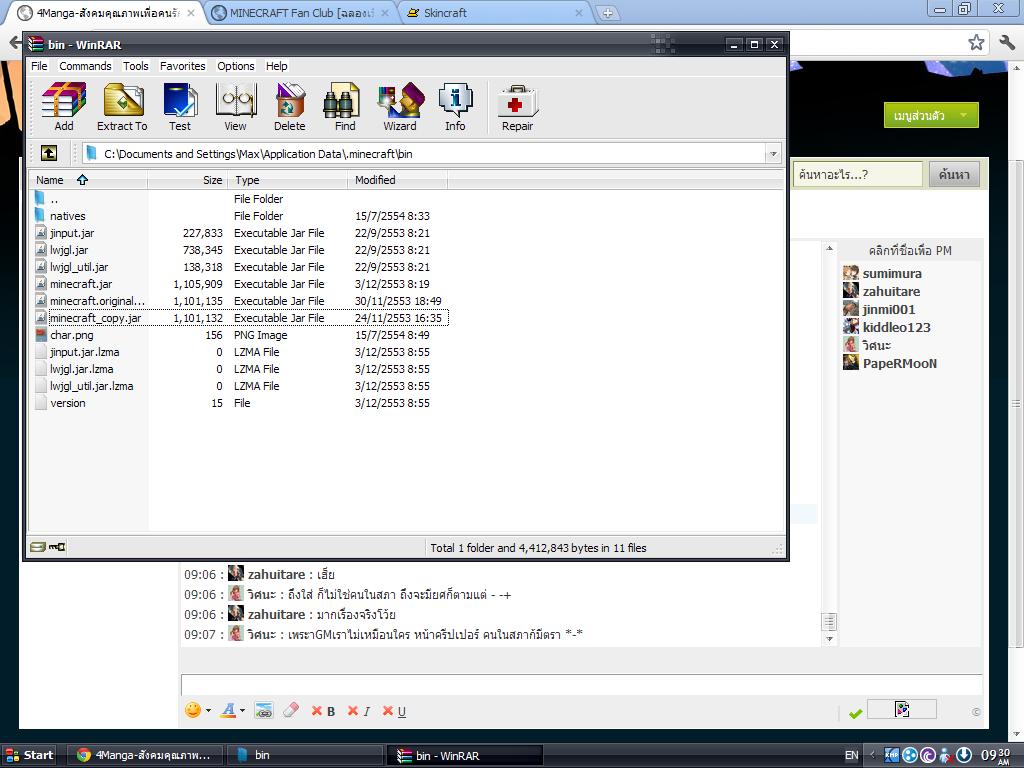
Task: Open the Tools menu
Action: coord(135,66)
